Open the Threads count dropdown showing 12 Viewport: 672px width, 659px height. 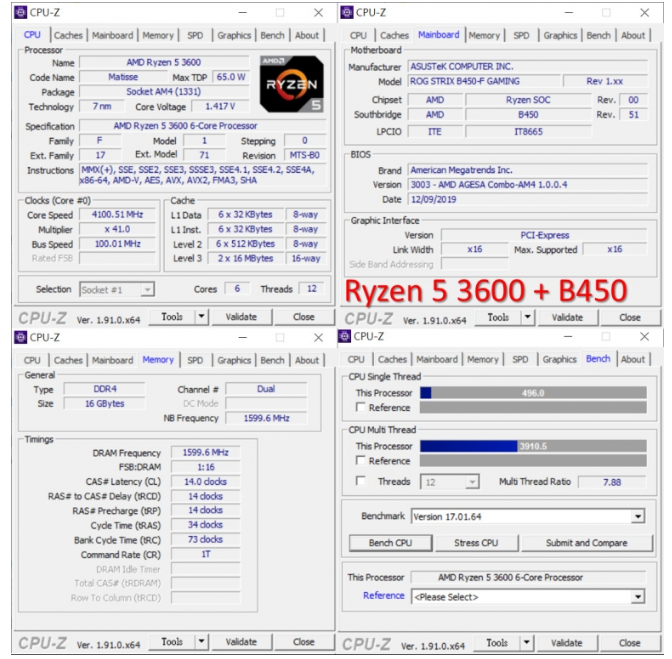(x=449, y=482)
